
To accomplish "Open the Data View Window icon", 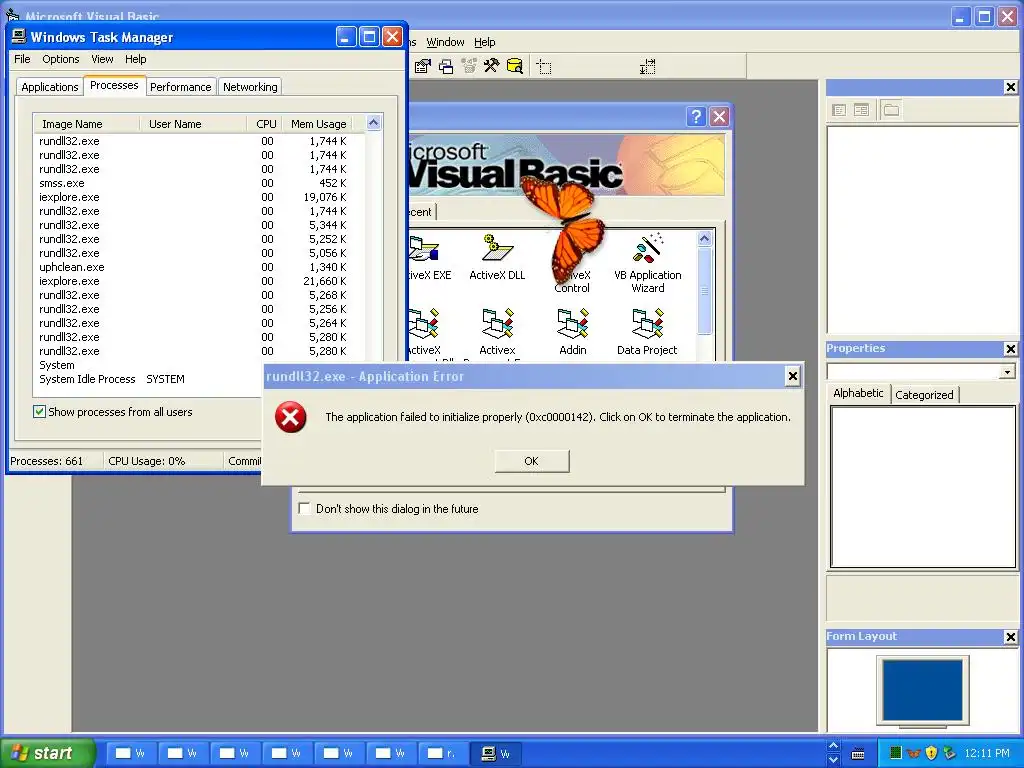I will [x=515, y=66].
